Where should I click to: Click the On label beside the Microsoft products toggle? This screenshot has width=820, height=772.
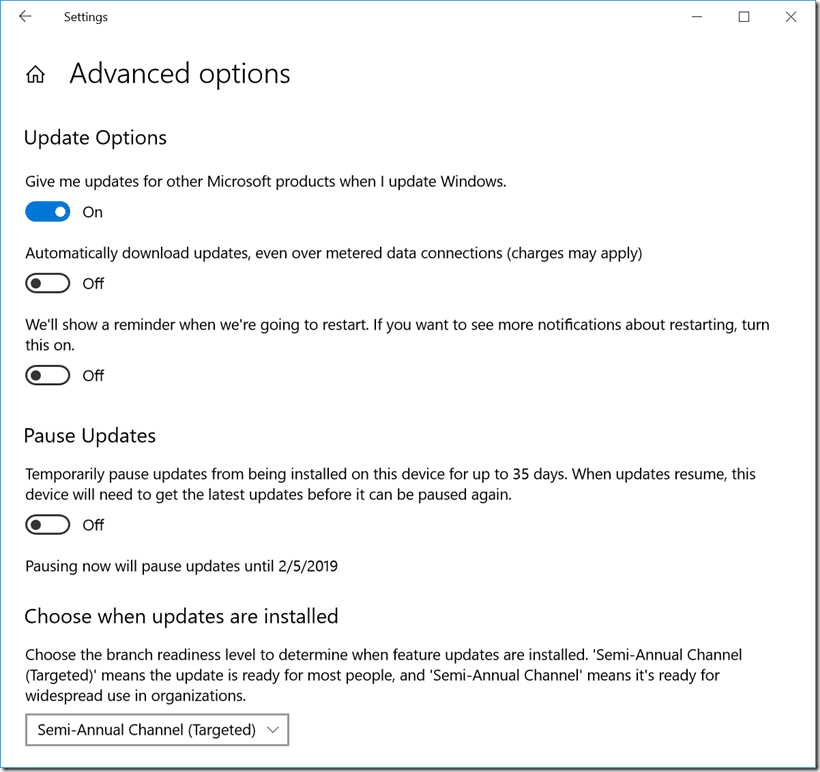93,212
